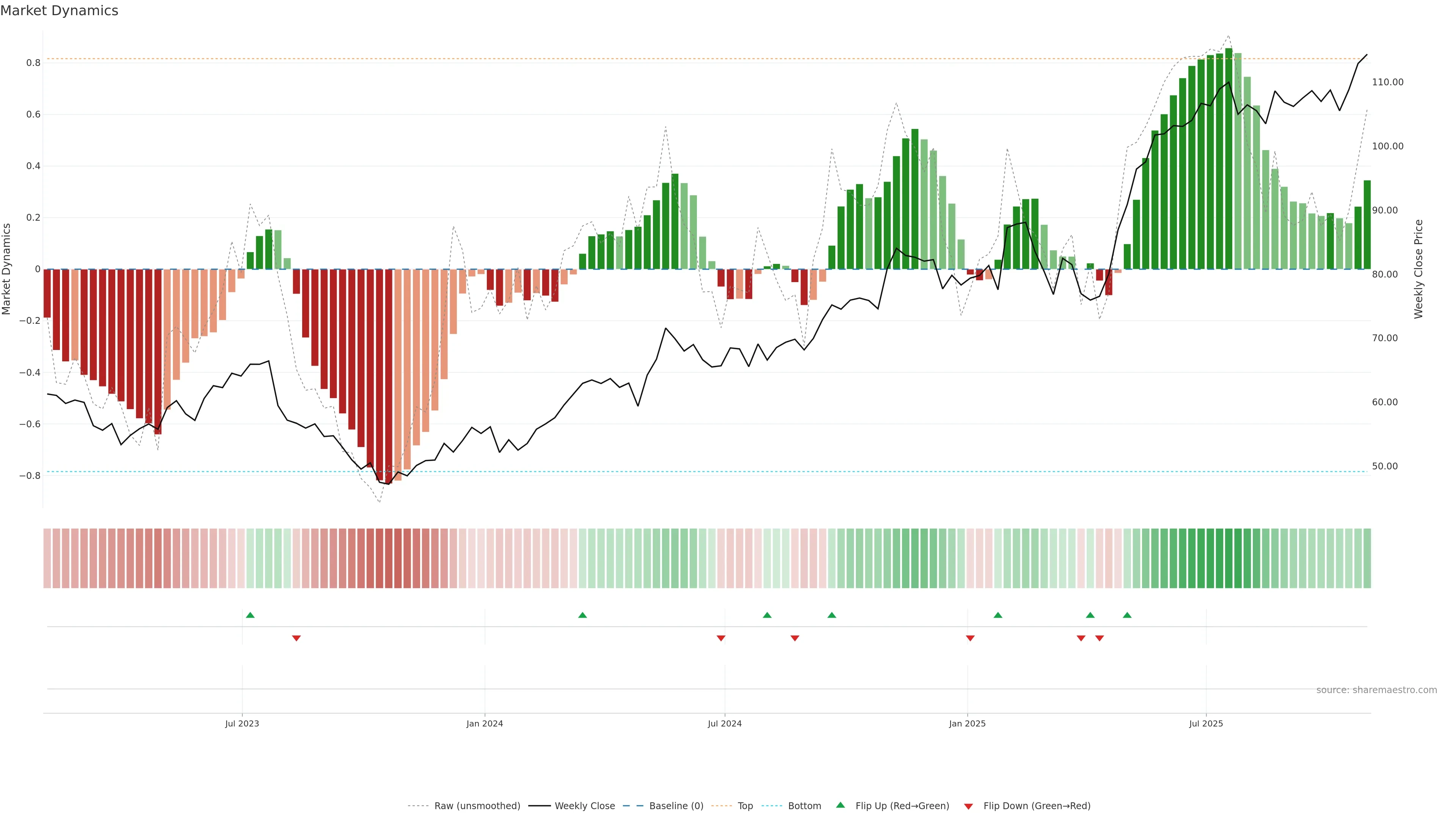Click the green triangle icon in the legend
This screenshot has height=819, width=1456.
point(841,805)
